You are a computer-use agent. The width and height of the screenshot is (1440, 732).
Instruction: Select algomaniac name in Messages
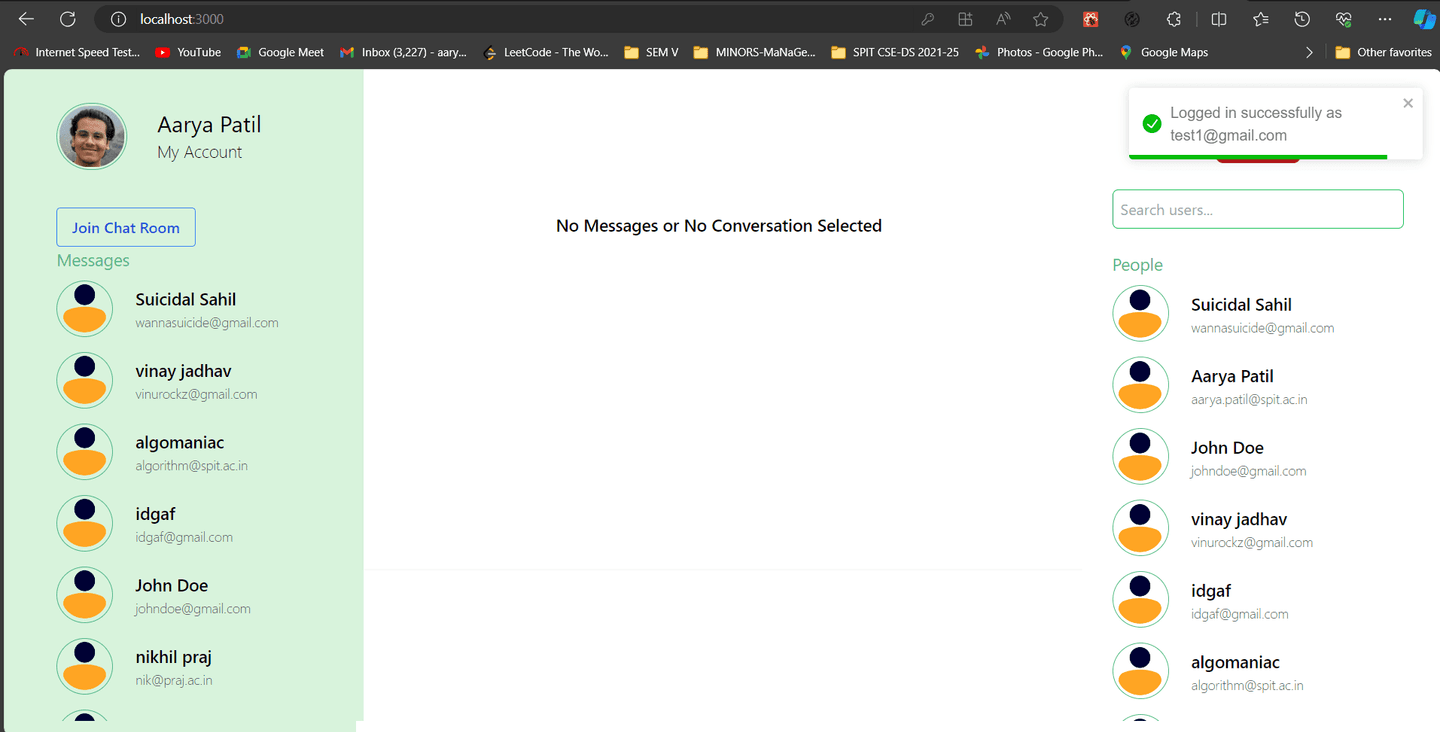pyautogui.click(x=180, y=443)
